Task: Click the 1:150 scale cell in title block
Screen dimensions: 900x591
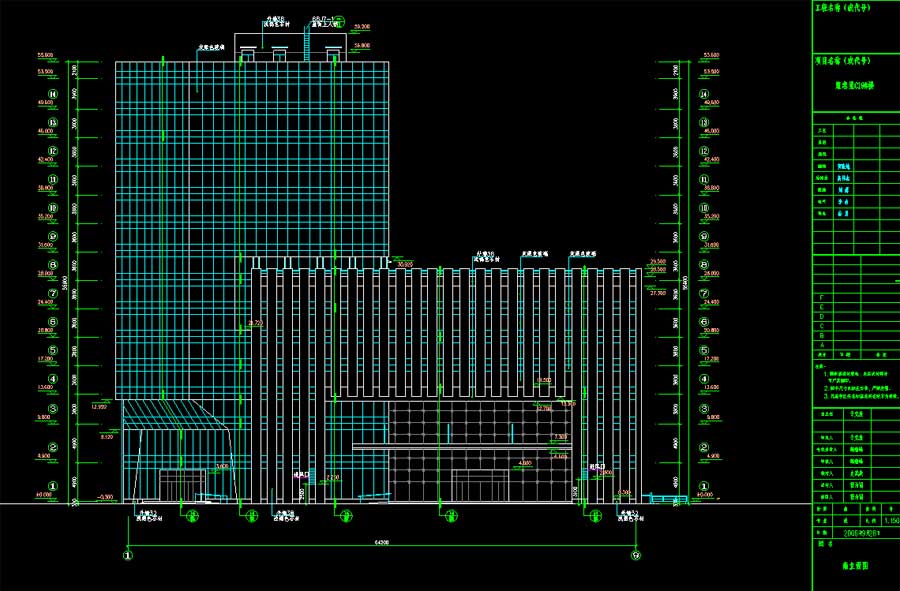Action: tap(892, 521)
